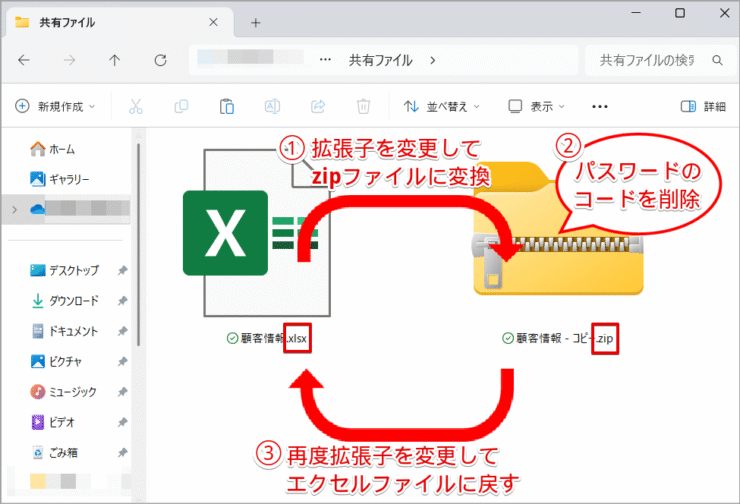
Task: Open the toolbar more options ellipsis
Action: coord(600,107)
